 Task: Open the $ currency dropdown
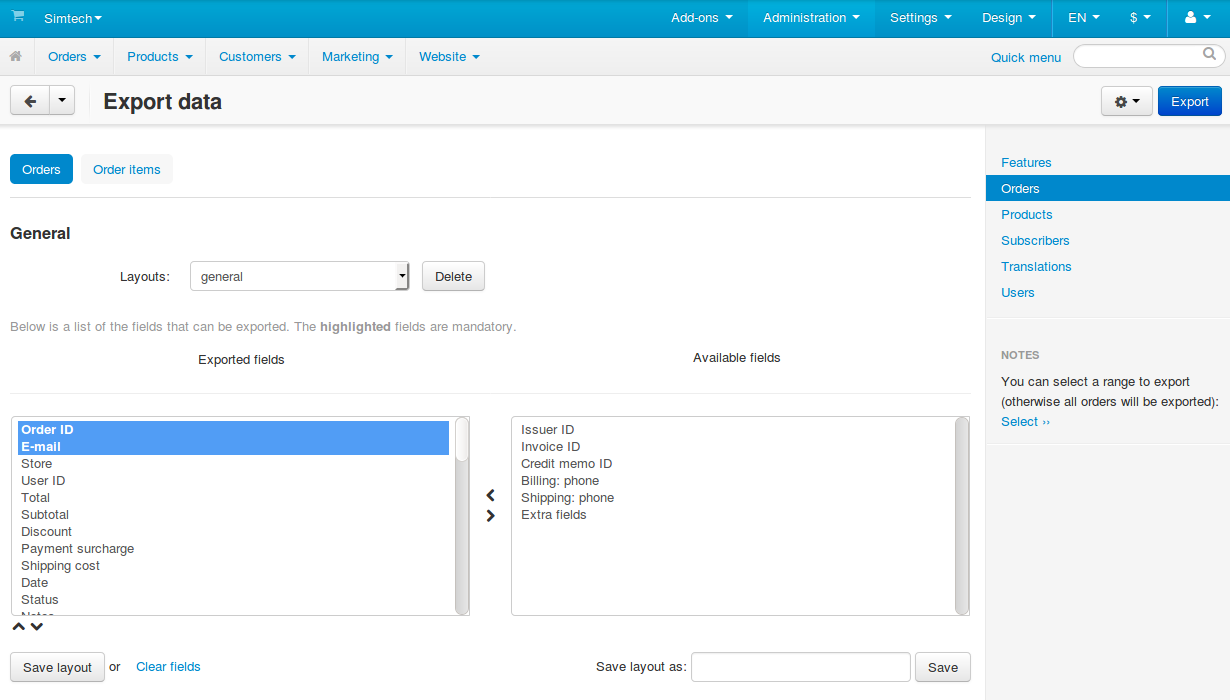(1140, 18)
